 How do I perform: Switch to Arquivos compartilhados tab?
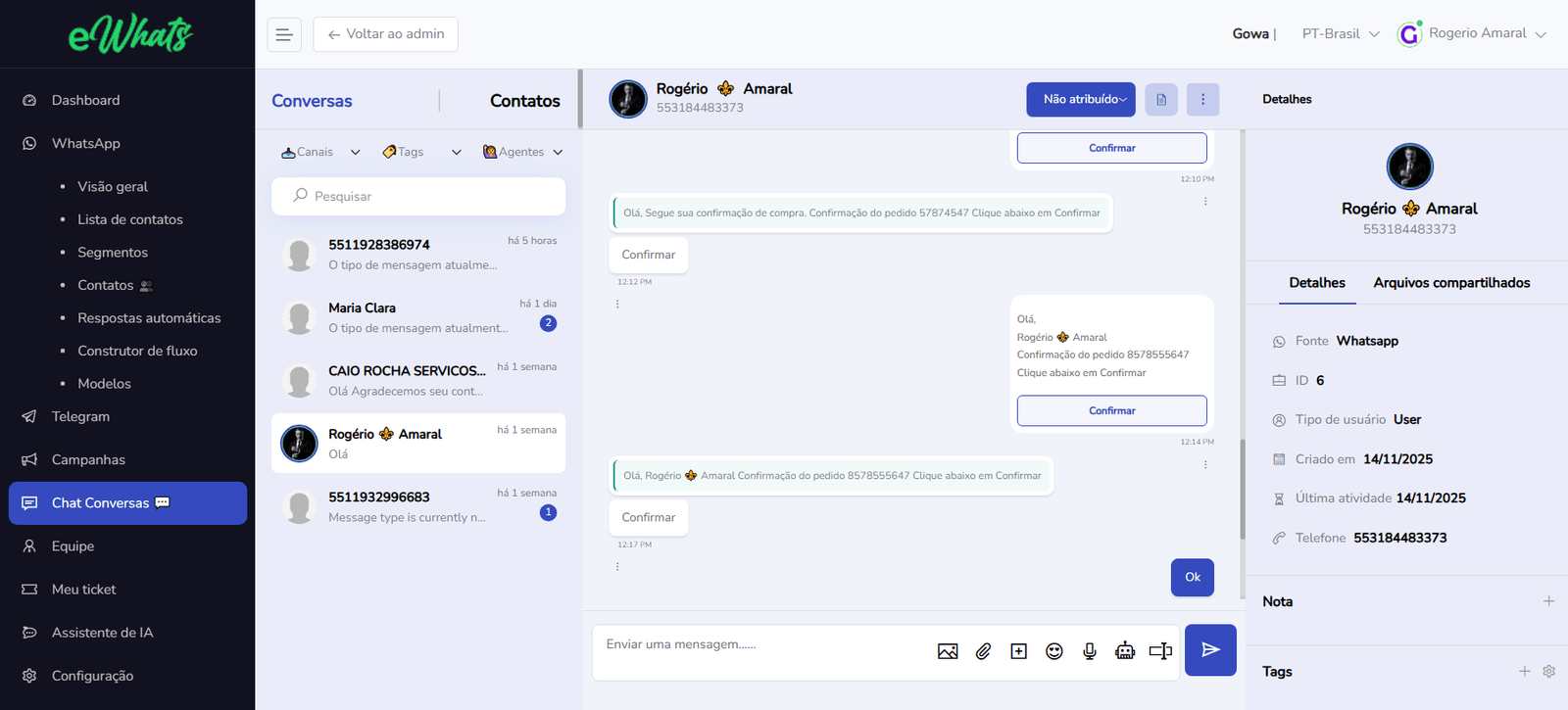(x=1451, y=283)
